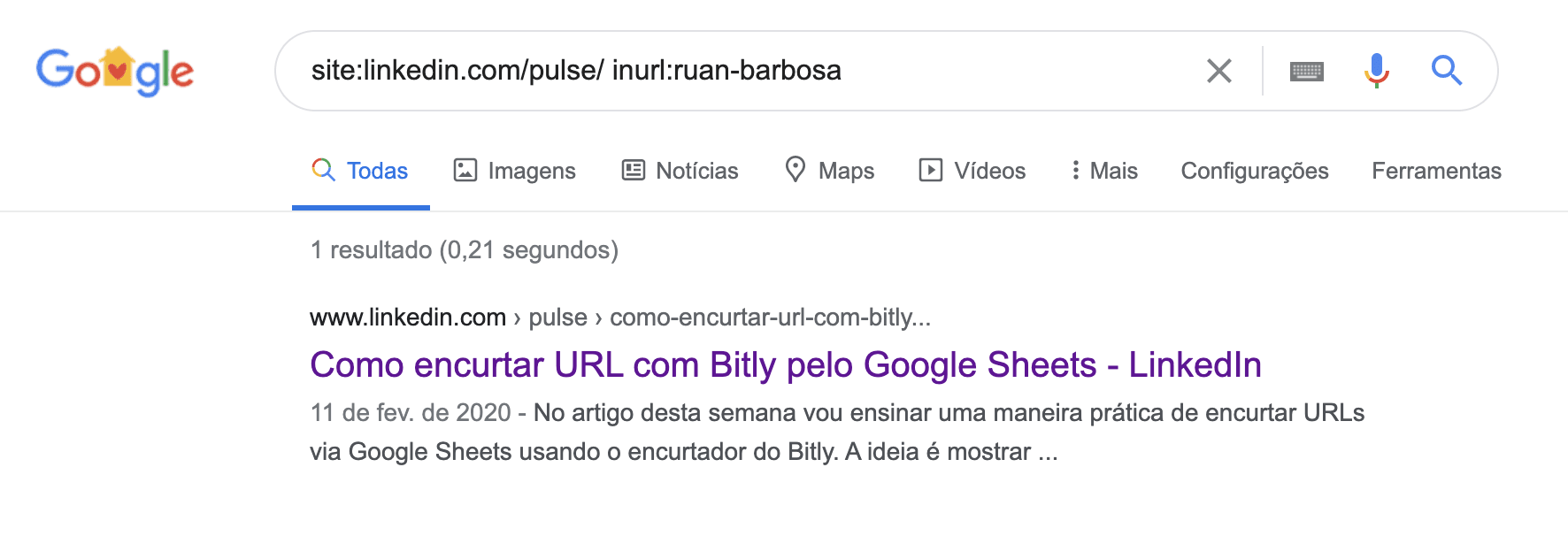Click the Vídeos play icon

(931, 170)
